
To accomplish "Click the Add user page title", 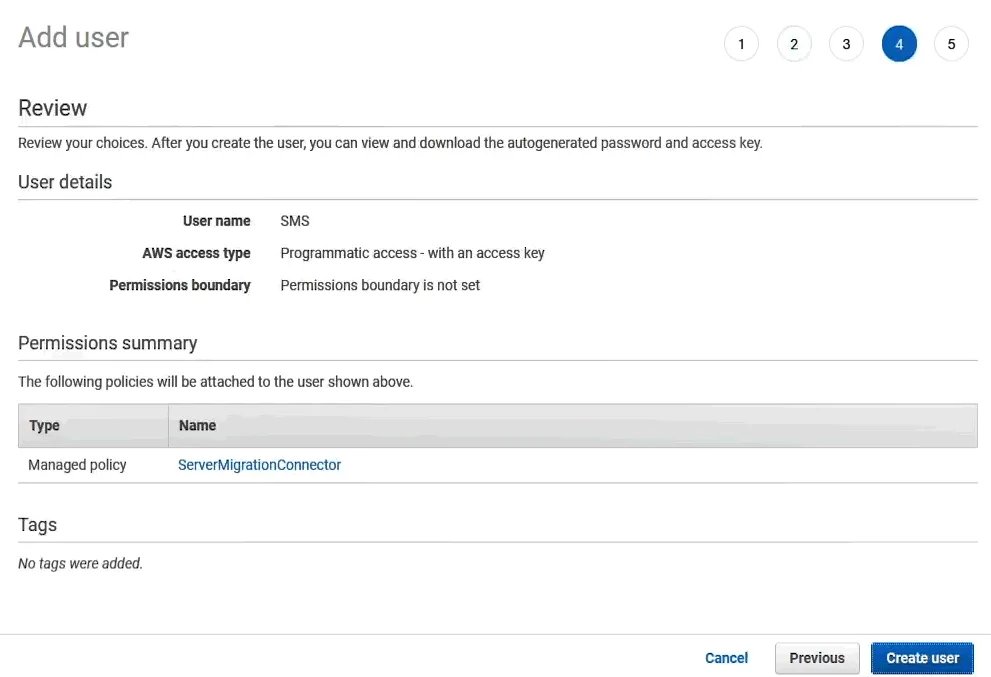I will [x=73, y=38].
